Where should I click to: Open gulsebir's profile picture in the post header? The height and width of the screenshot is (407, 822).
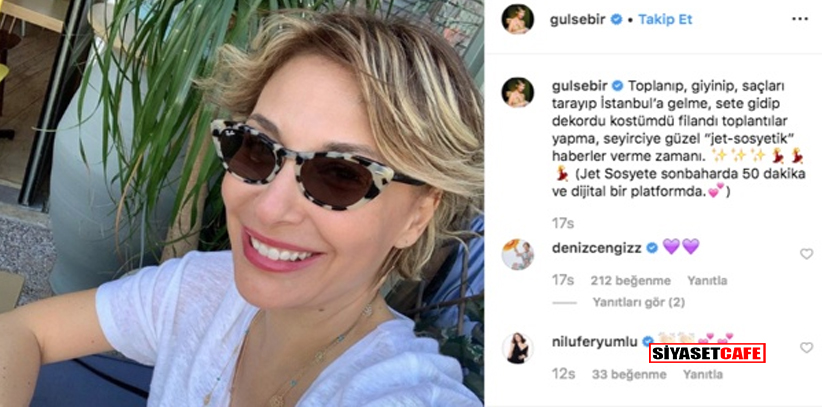(517, 19)
